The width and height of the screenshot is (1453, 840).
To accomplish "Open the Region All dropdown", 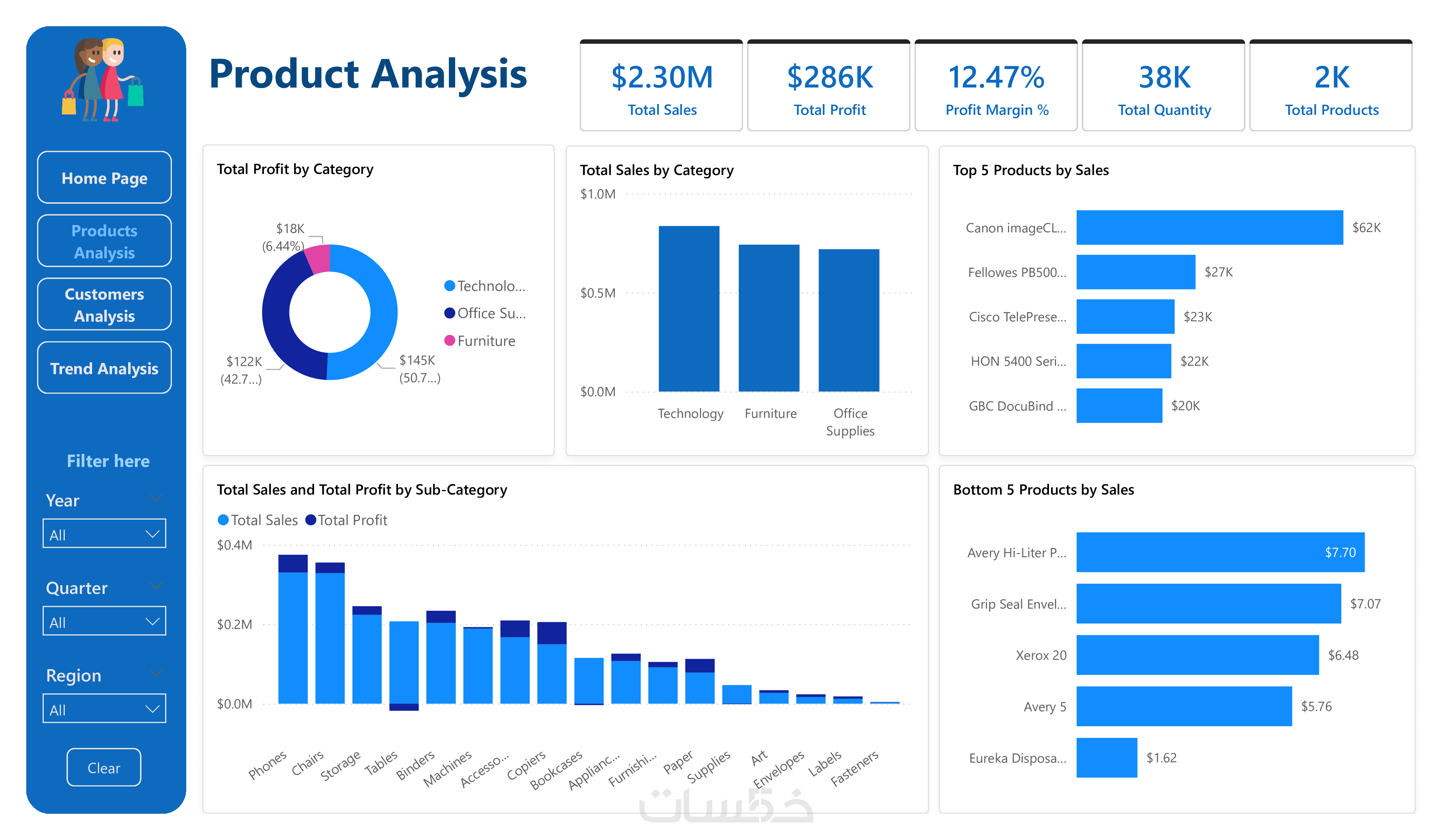I will (104, 709).
